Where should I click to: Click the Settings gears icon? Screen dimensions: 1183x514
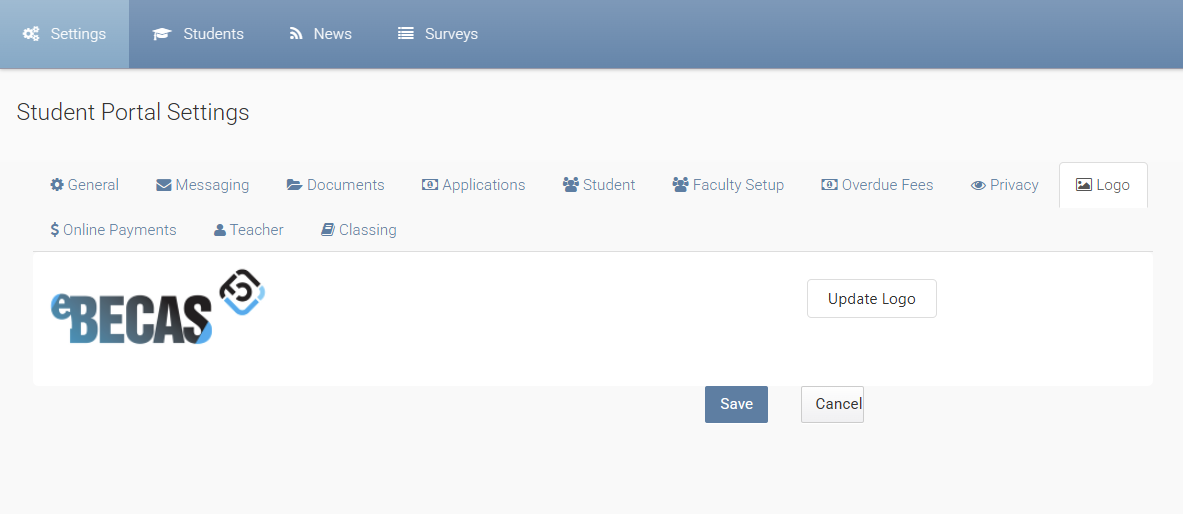[31, 34]
